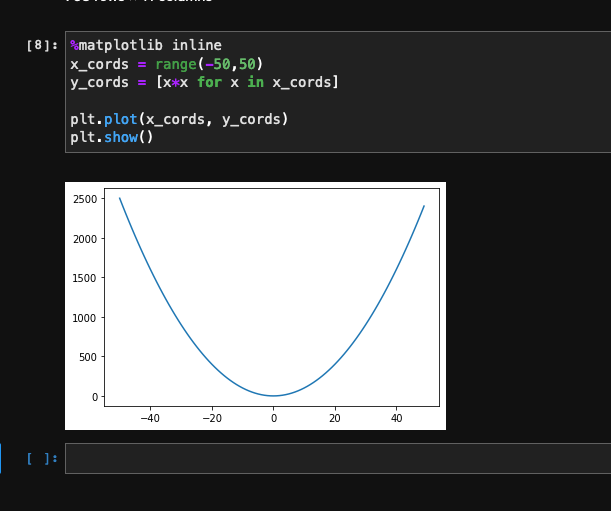Click the y-axis tick label 1500
611x511 pixels.
tap(84, 278)
